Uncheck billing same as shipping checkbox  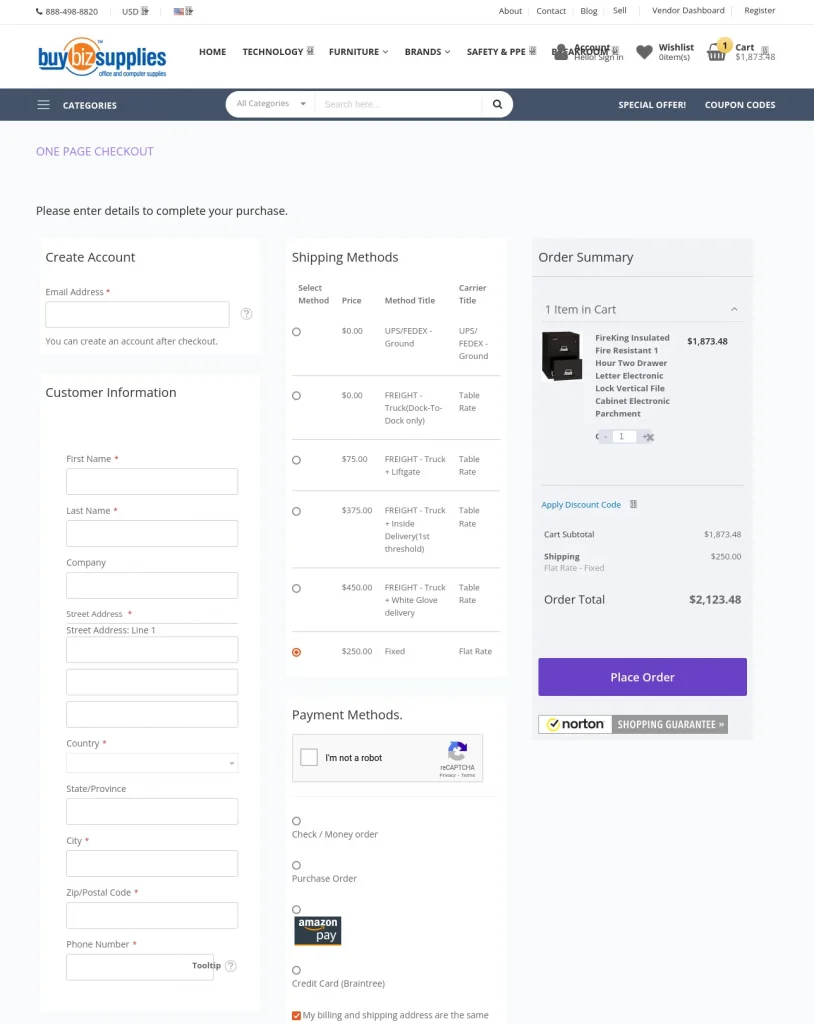[x=296, y=1014]
